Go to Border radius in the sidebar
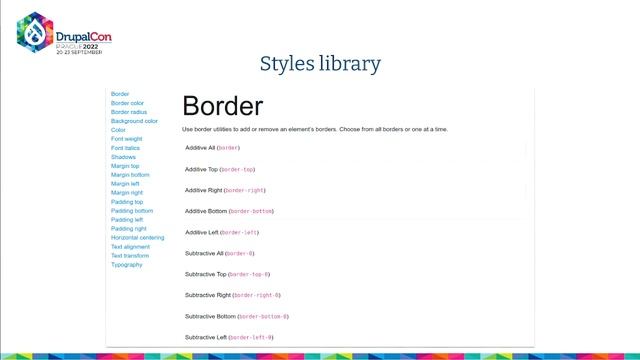 click(129, 112)
